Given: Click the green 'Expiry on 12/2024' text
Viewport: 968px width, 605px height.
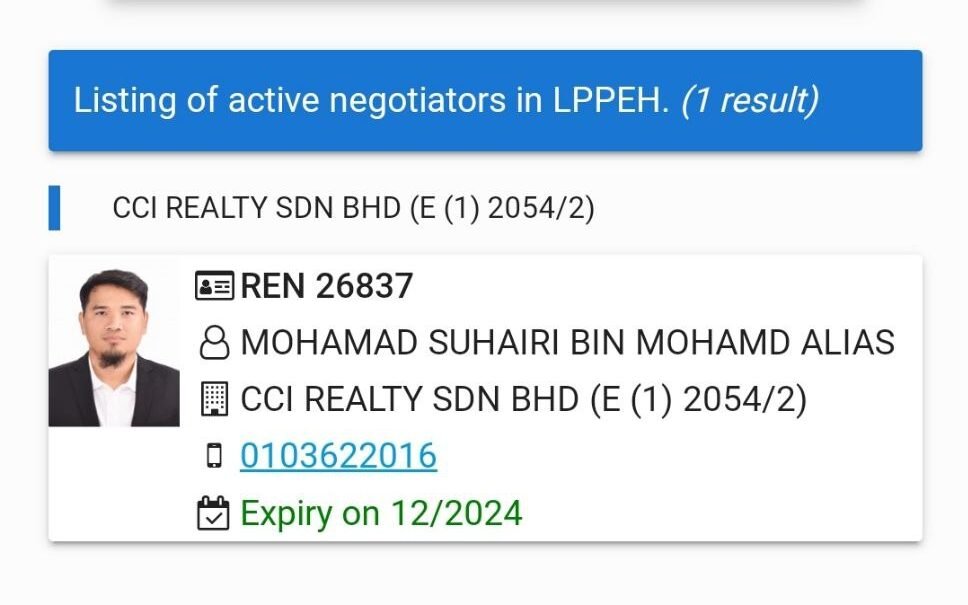Looking at the screenshot, I should click(x=381, y=513).
